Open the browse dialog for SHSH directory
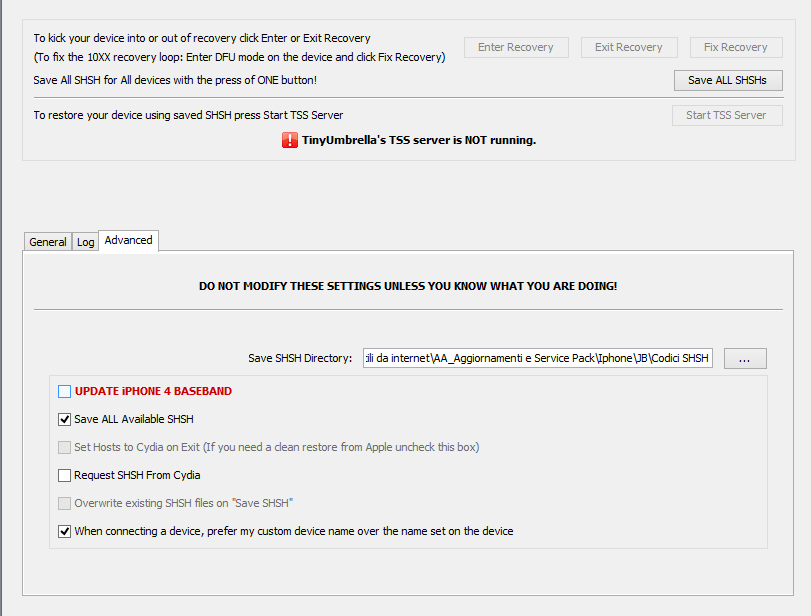 click(745, 358)
